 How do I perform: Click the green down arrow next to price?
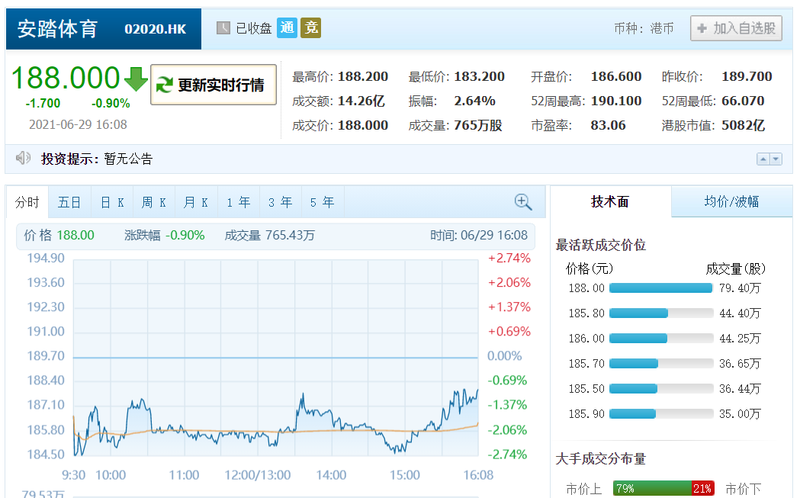136,79
